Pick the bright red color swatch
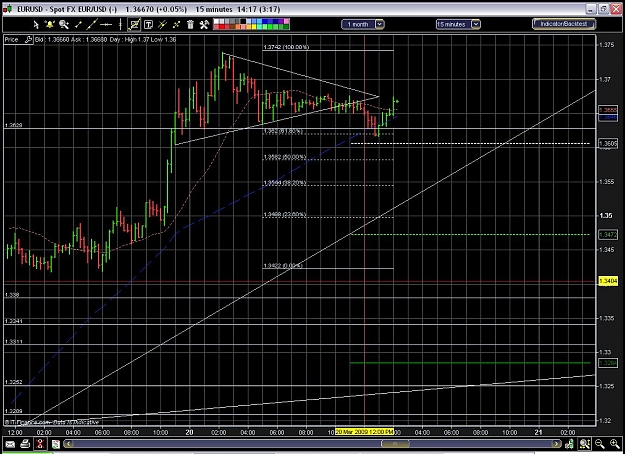The width and height of the screenshot is (625, 454). pos(222,27)
